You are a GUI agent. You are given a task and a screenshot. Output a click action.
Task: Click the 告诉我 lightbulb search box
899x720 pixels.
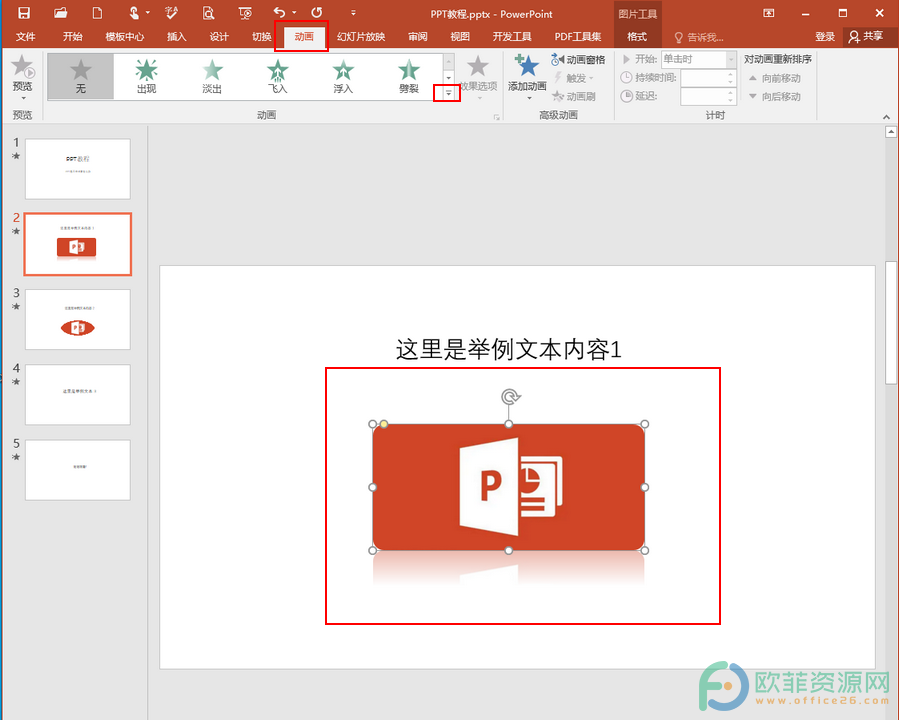coord(699,37)
